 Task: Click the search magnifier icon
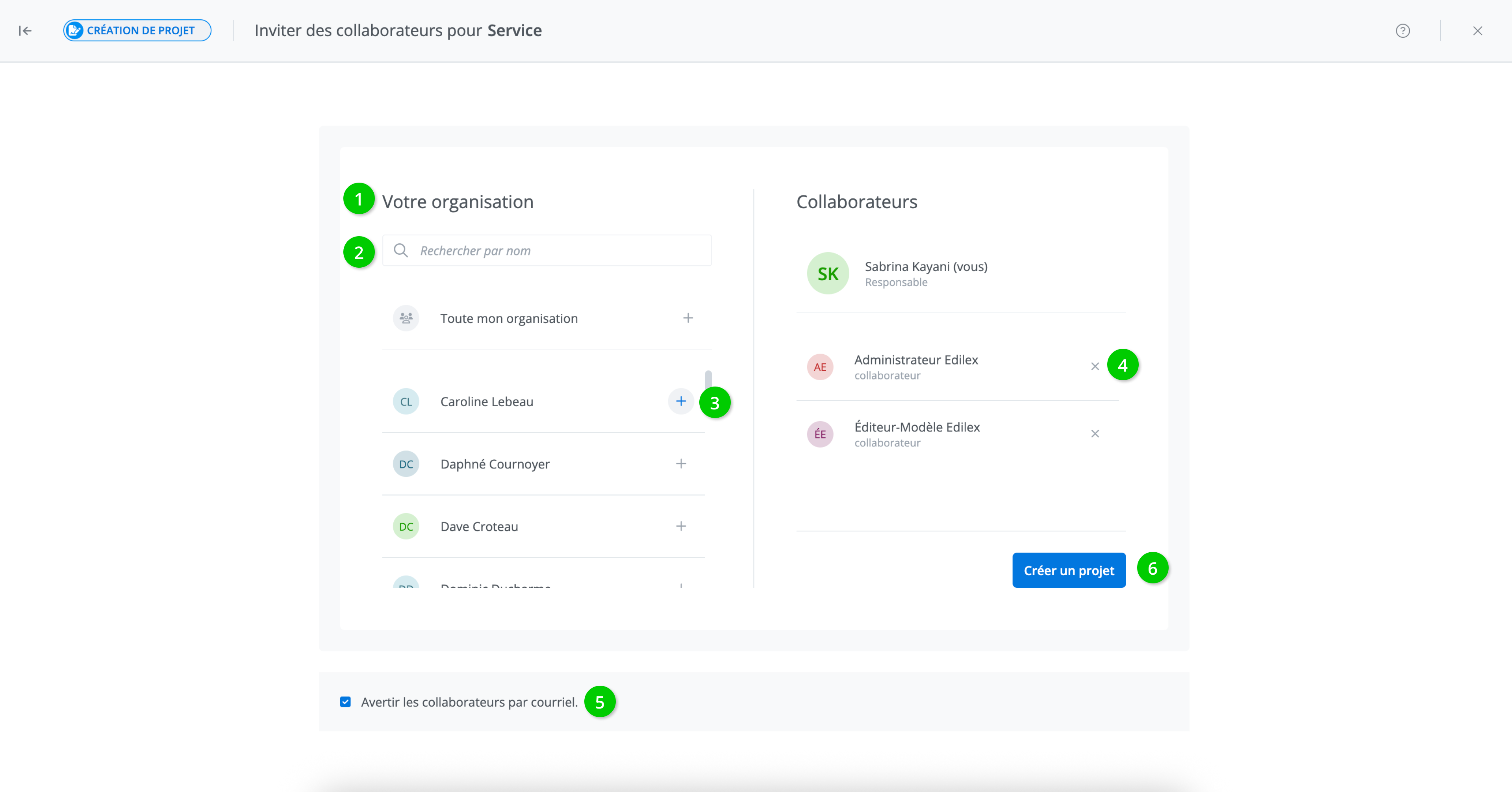tap(401, 250)
